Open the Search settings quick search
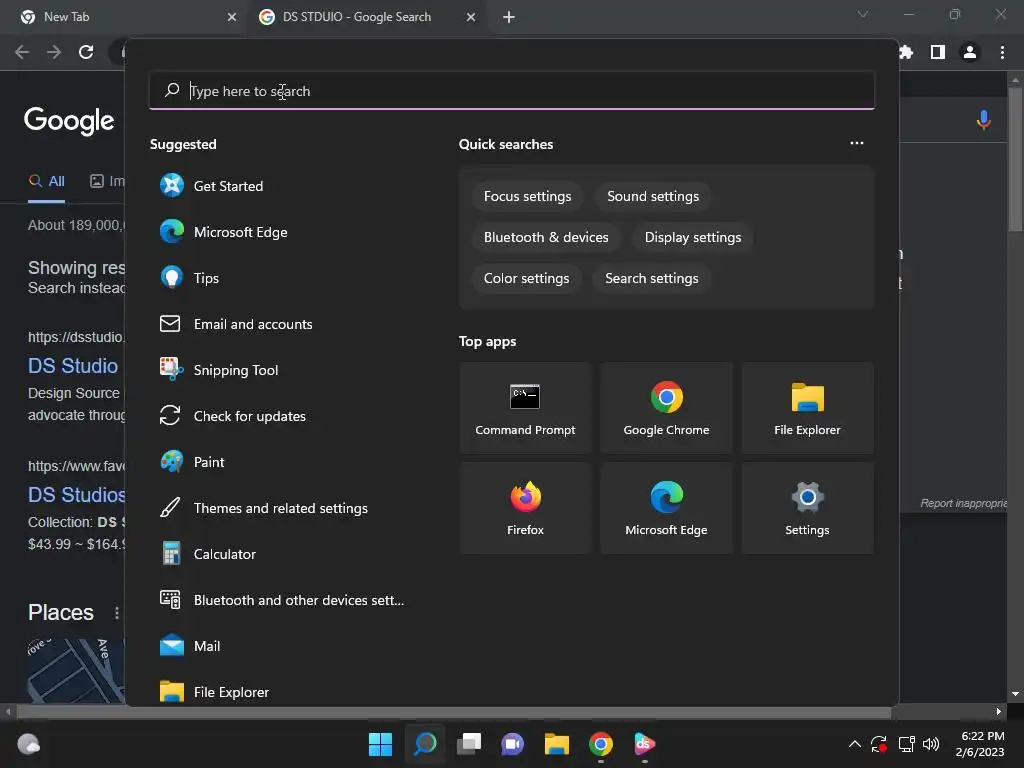Viewport: 1024px width, 768px height. [x=652, y=278]
